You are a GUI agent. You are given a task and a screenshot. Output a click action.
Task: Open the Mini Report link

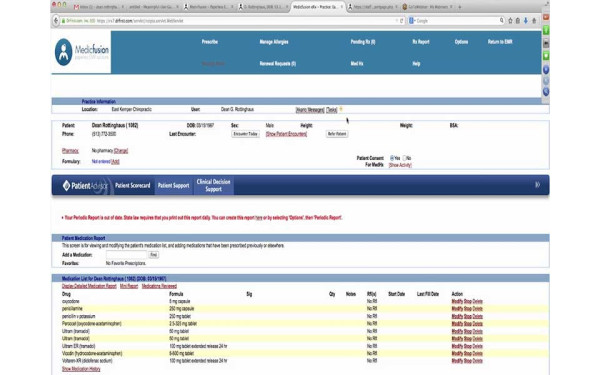129,286
